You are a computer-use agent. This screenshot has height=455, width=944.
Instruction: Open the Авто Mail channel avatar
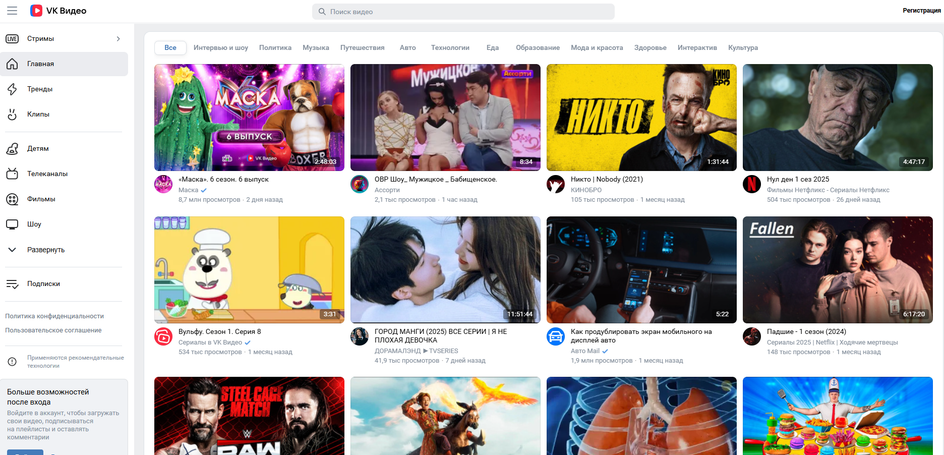click(556, 336)
